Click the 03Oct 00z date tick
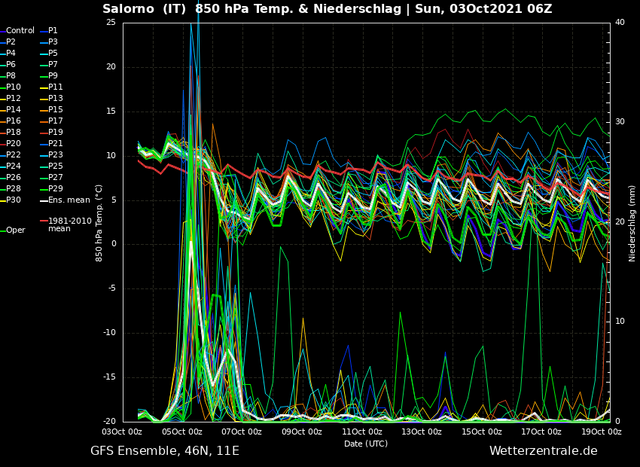 pyautogui.click(x=123, y=431)
